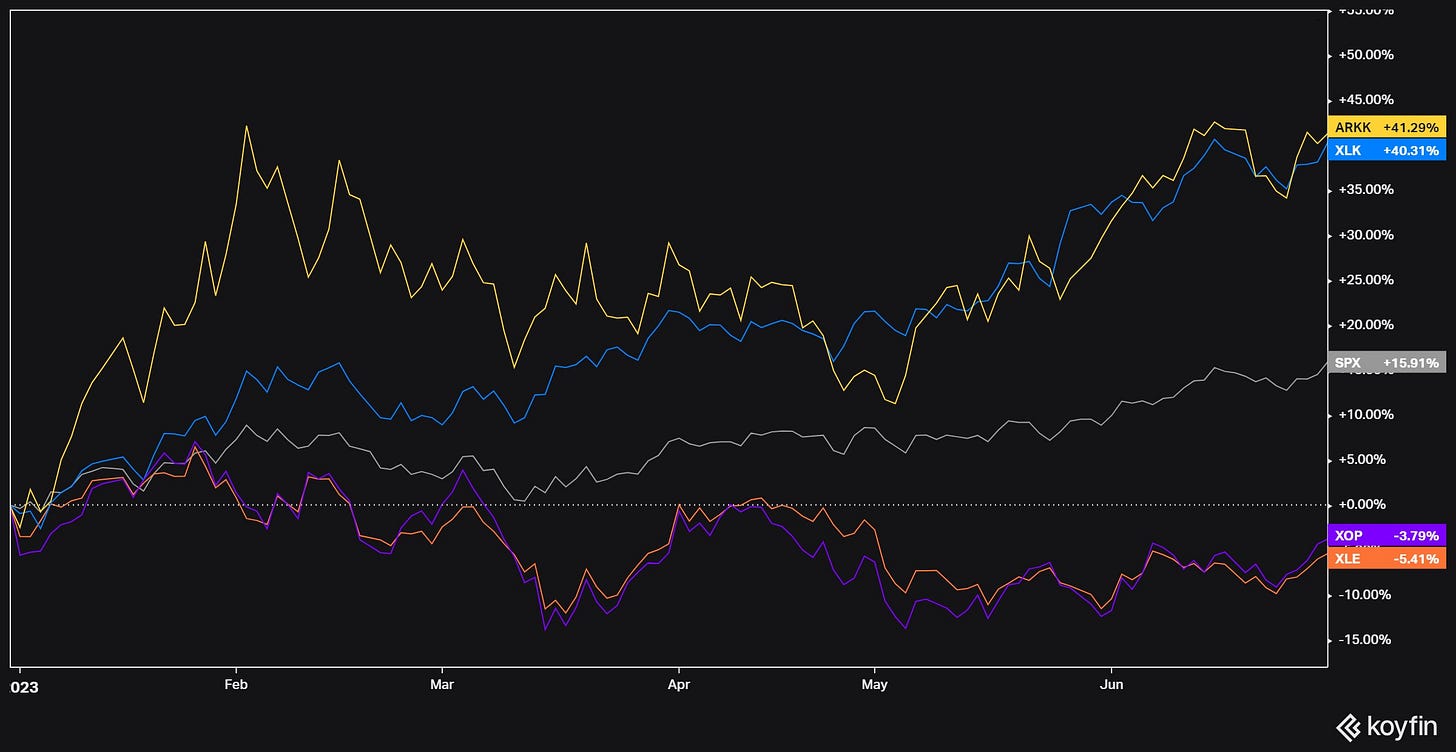Click the +5.00% y-axis label
This screenshot has height=752, width=1456.
pos(1360,460)
